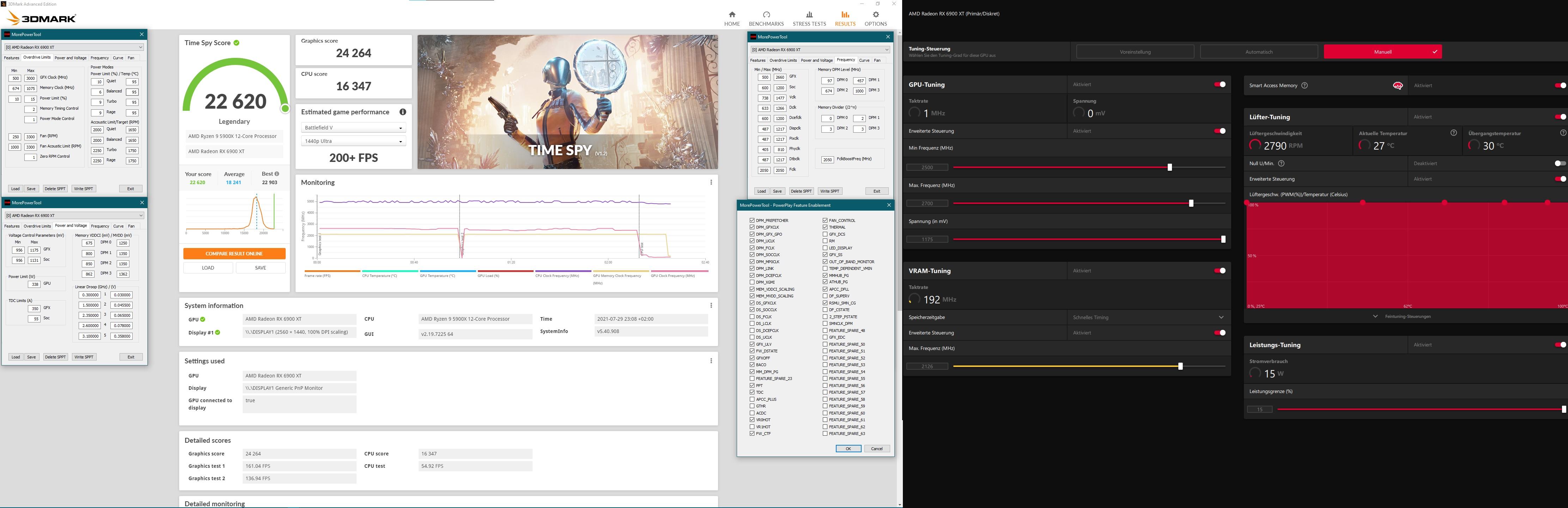Toggle the DPM_PREFETCHER checkbox

[752, 220]
